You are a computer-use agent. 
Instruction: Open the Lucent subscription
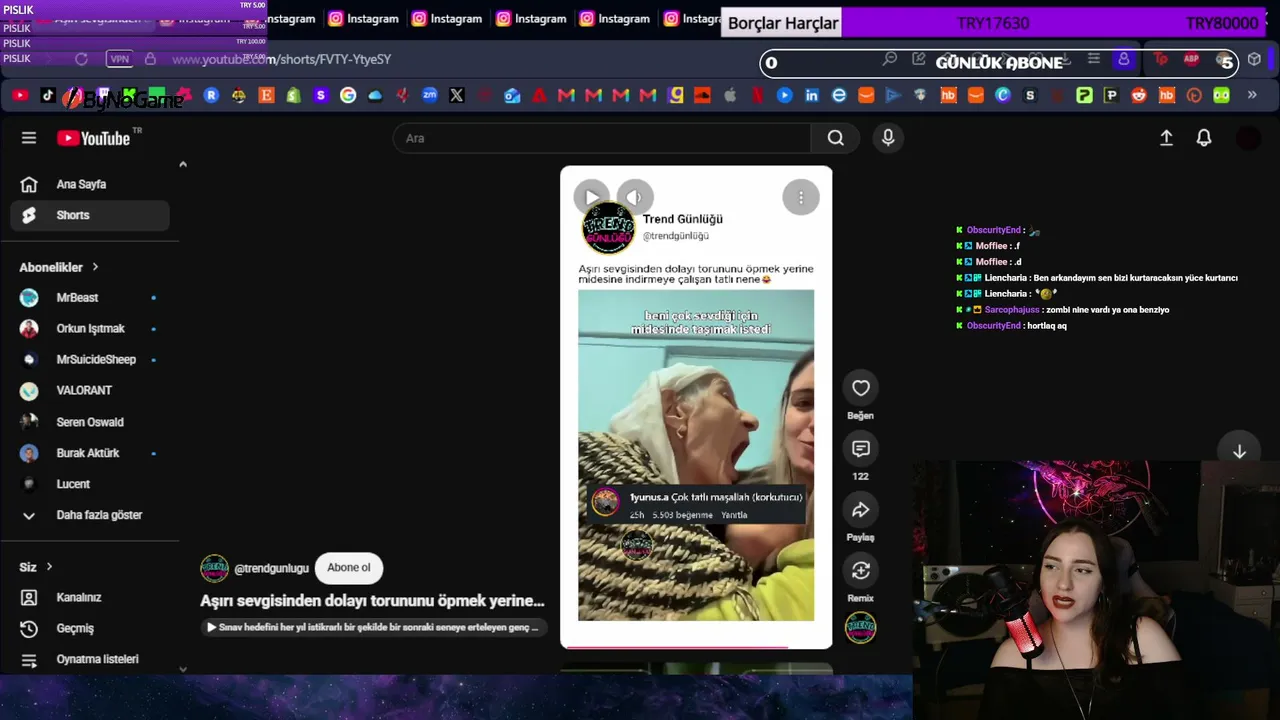[x=90, y=484]
